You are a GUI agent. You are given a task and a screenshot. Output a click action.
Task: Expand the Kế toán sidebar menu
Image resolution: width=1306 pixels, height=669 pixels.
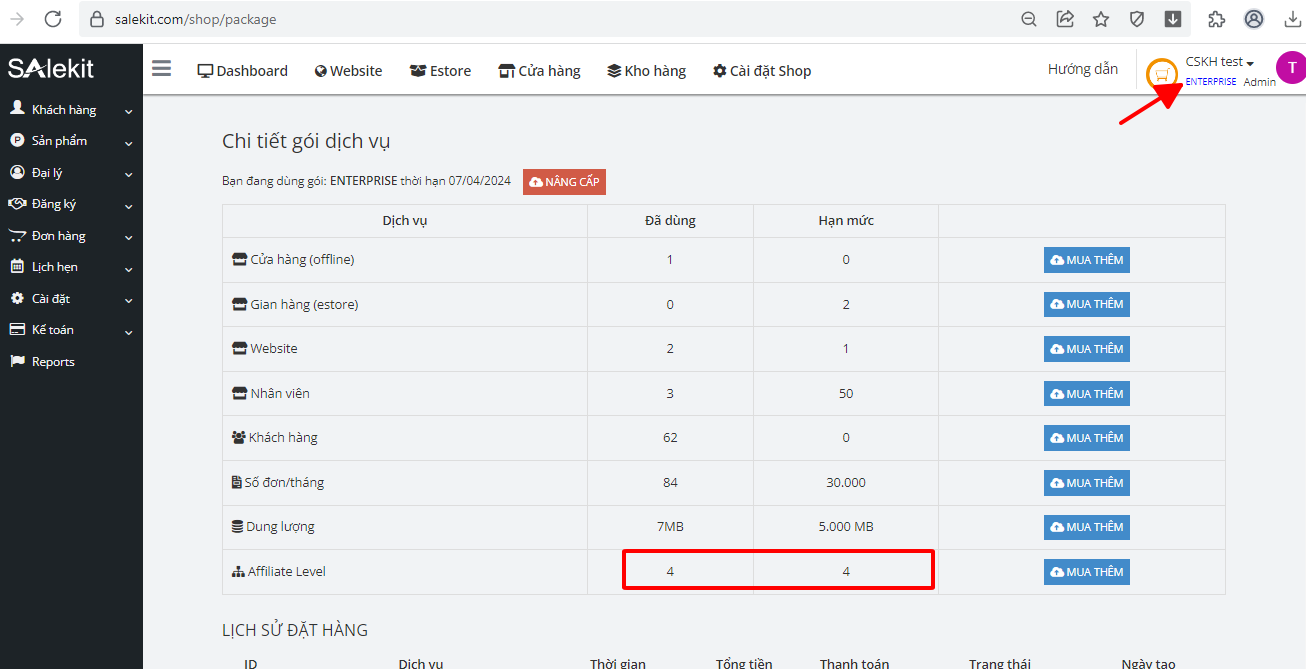click(x=70, y=330)
